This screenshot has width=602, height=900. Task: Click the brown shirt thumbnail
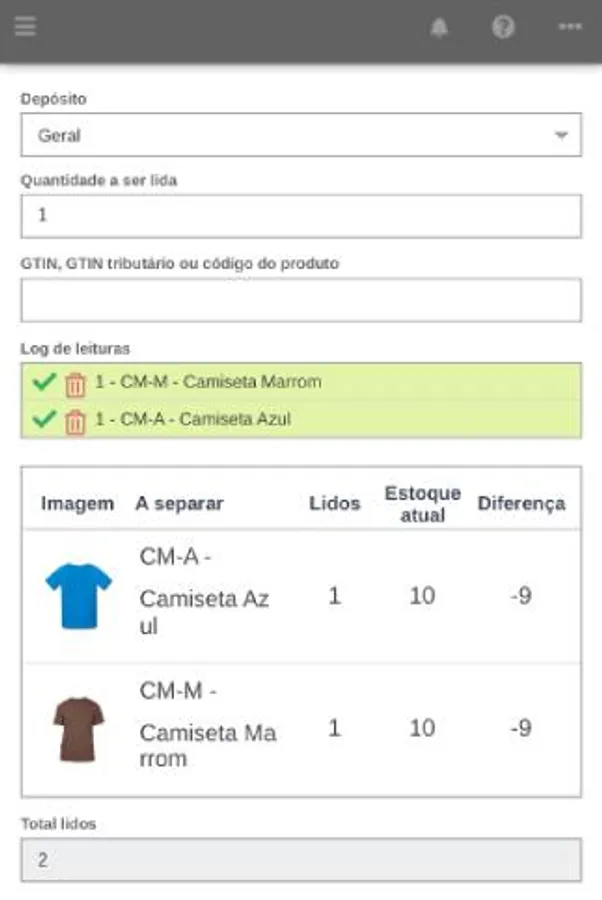(x=78, y=729)
